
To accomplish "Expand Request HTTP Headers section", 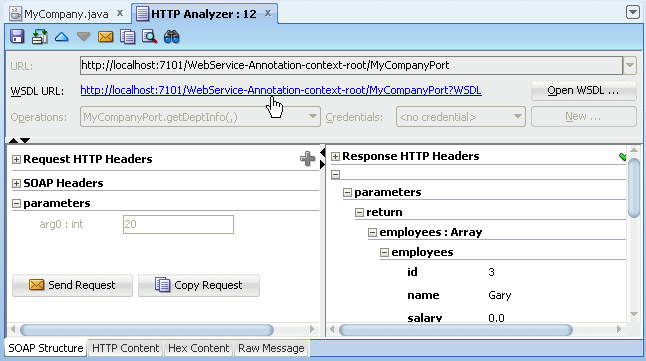I will [x=16, y=159].
